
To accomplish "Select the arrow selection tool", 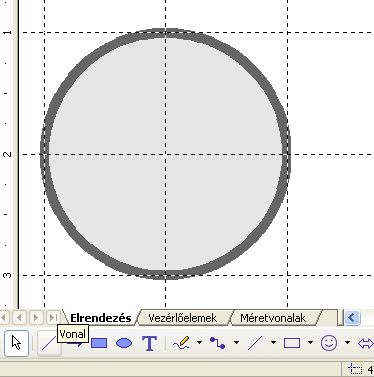I will pyautogui.click(x=16, y=343).
